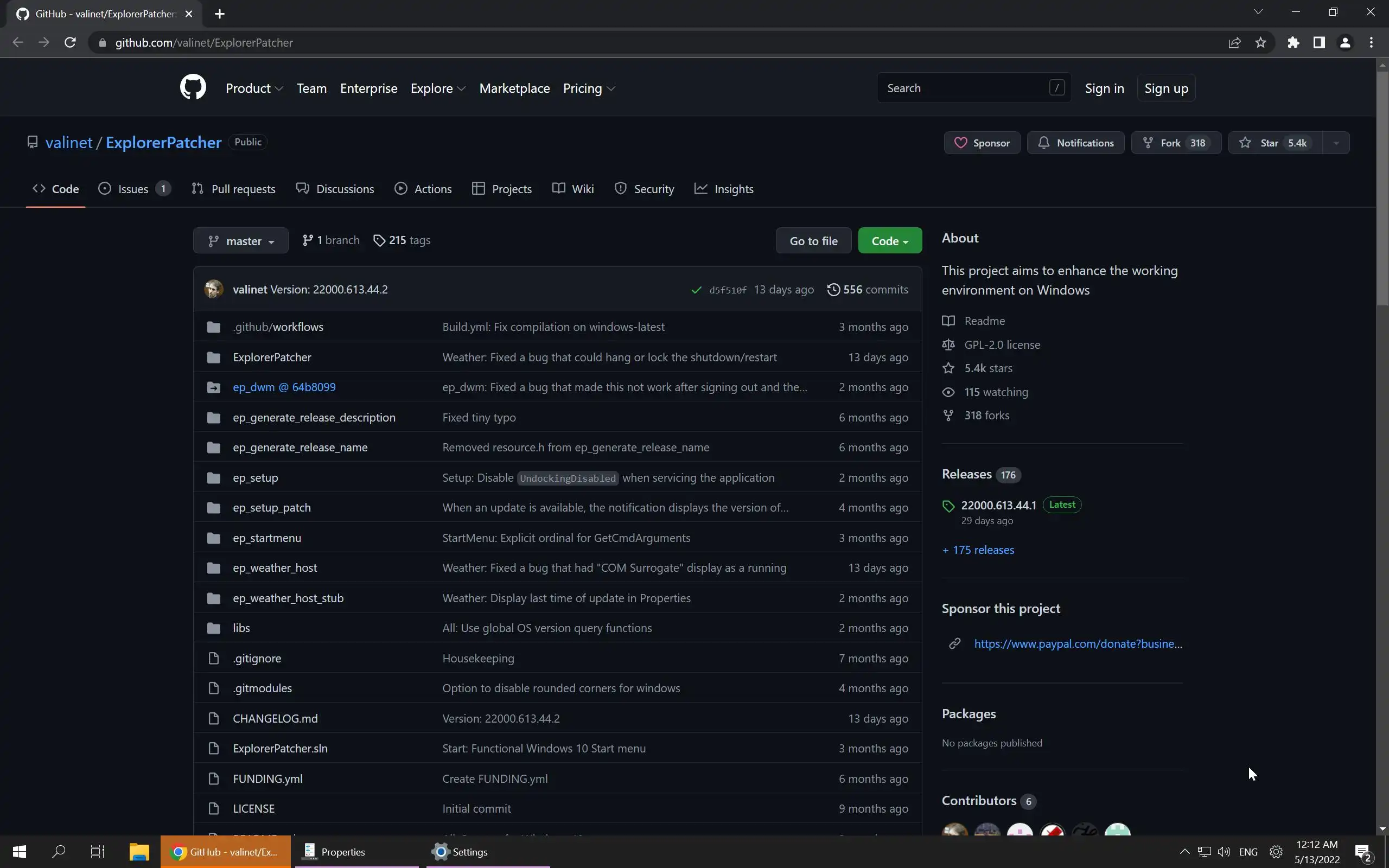Viewport: 1389px width, 868px height.
Task: Open the green Code dropdown
Action: [x=889, y=241]
